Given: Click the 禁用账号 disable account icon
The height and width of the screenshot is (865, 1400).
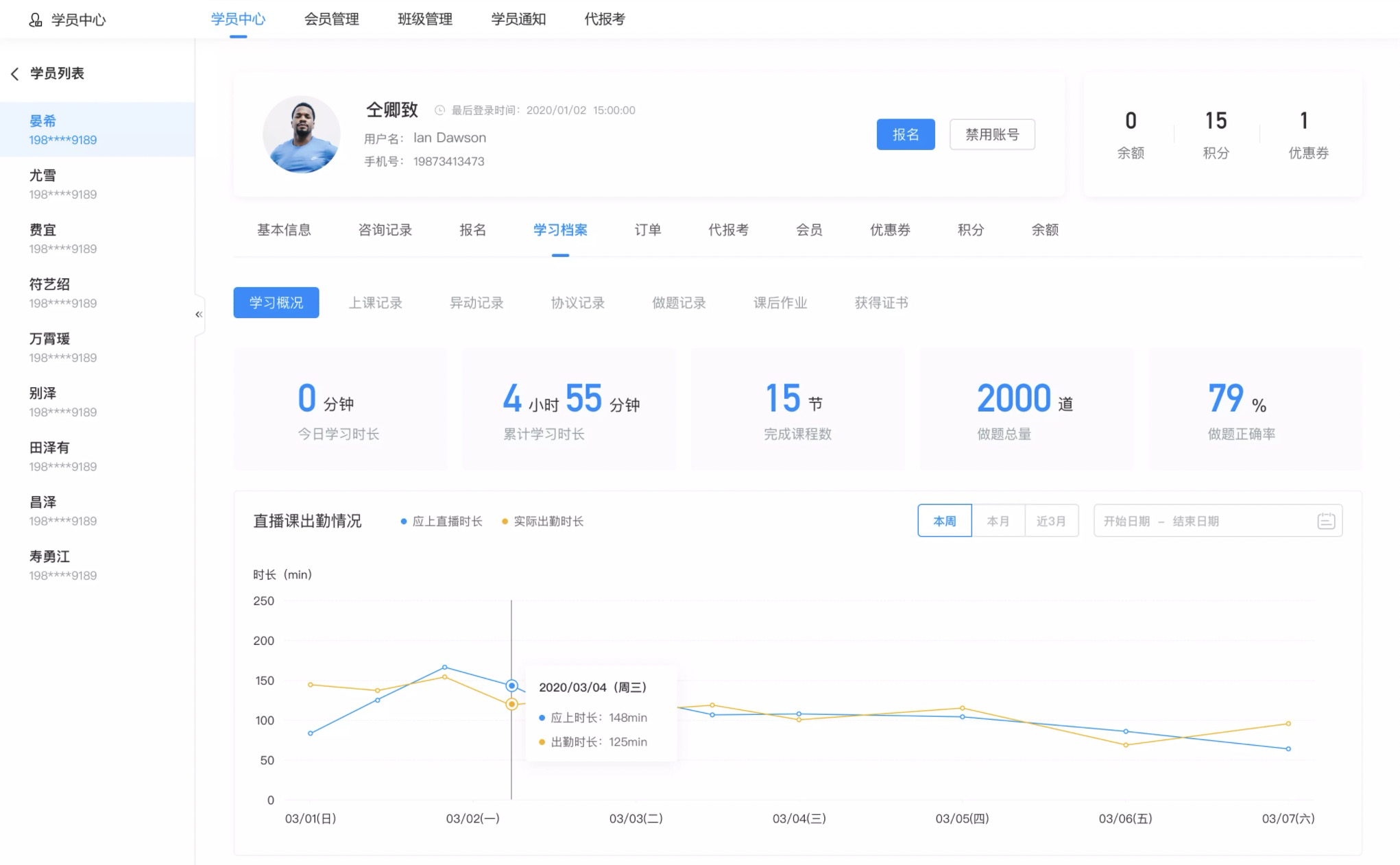Looking at the screenshot, I should pyautogui.click(x=990, y=134).
